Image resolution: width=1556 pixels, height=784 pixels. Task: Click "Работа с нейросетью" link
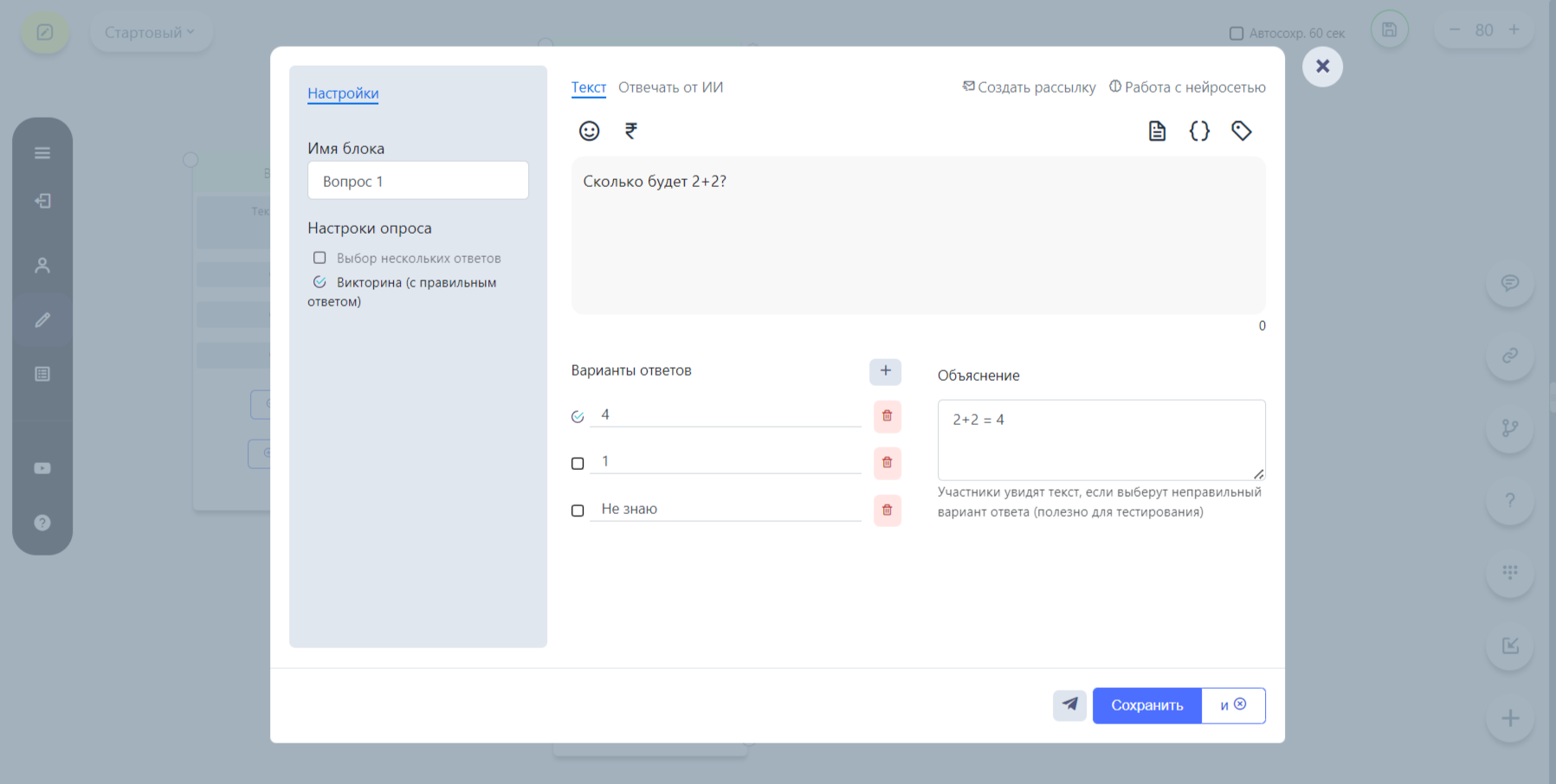point(1187,87)
